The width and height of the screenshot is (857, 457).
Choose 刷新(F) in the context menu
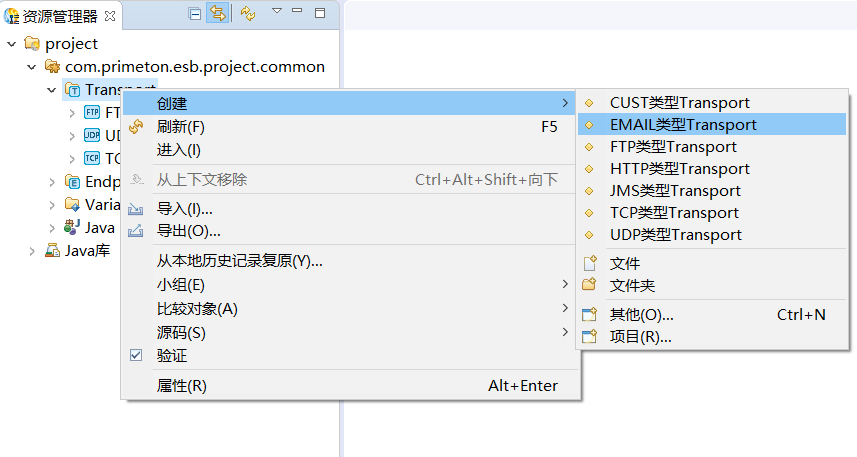tap(181, 127)
